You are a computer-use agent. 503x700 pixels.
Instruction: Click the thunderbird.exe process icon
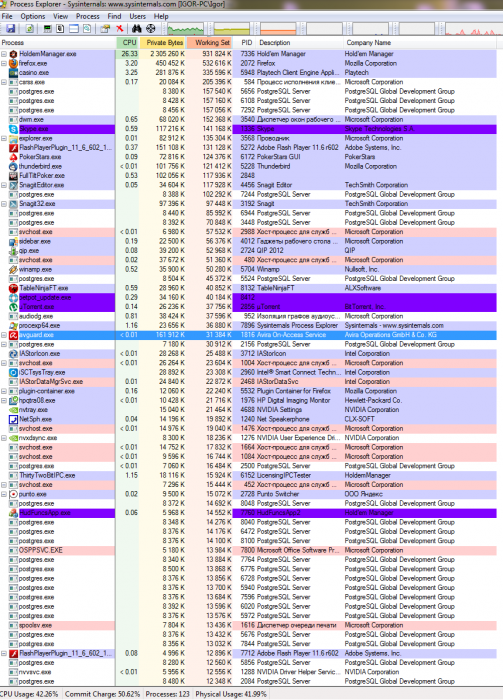(13, 167)
